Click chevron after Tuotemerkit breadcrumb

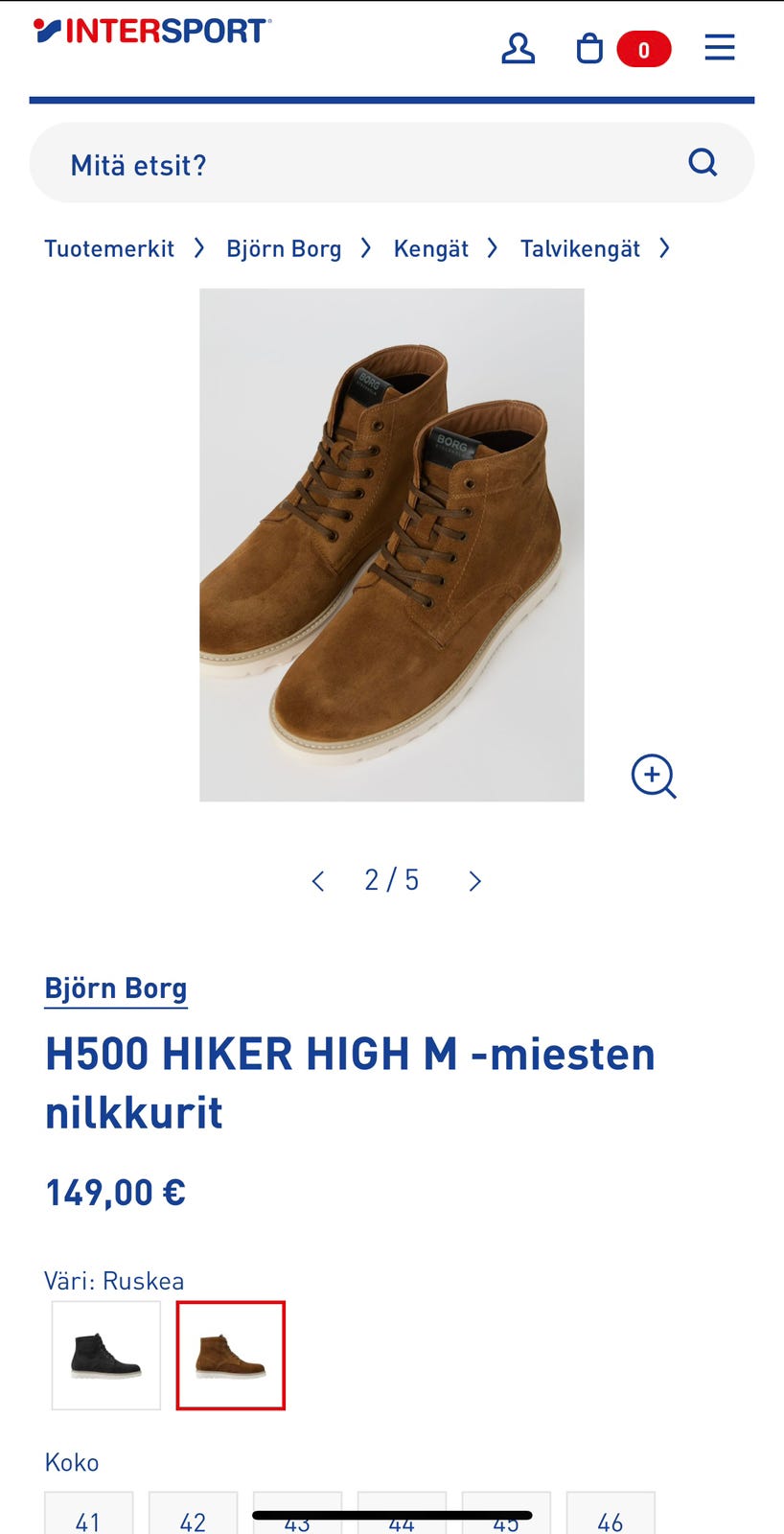(x=199, y=248)
